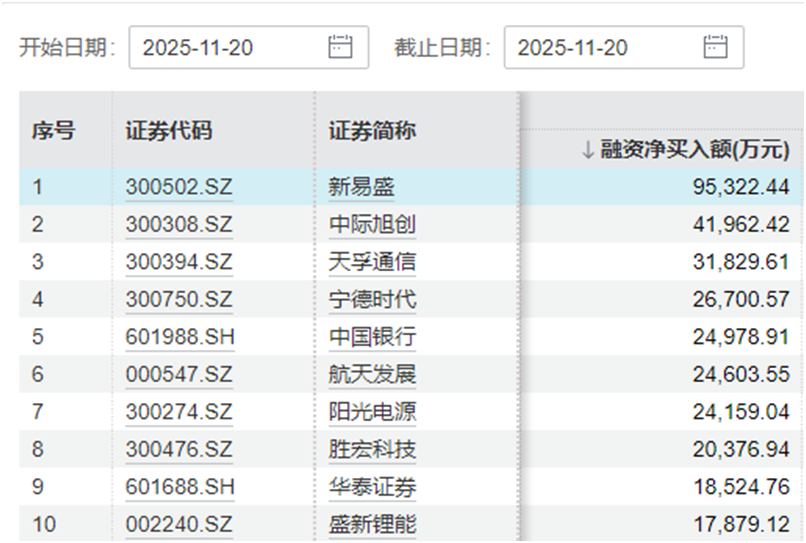The width and height of the screenshot is (806, 543).
Task: Open the 中际旭创 stock link
Action: 372,224
